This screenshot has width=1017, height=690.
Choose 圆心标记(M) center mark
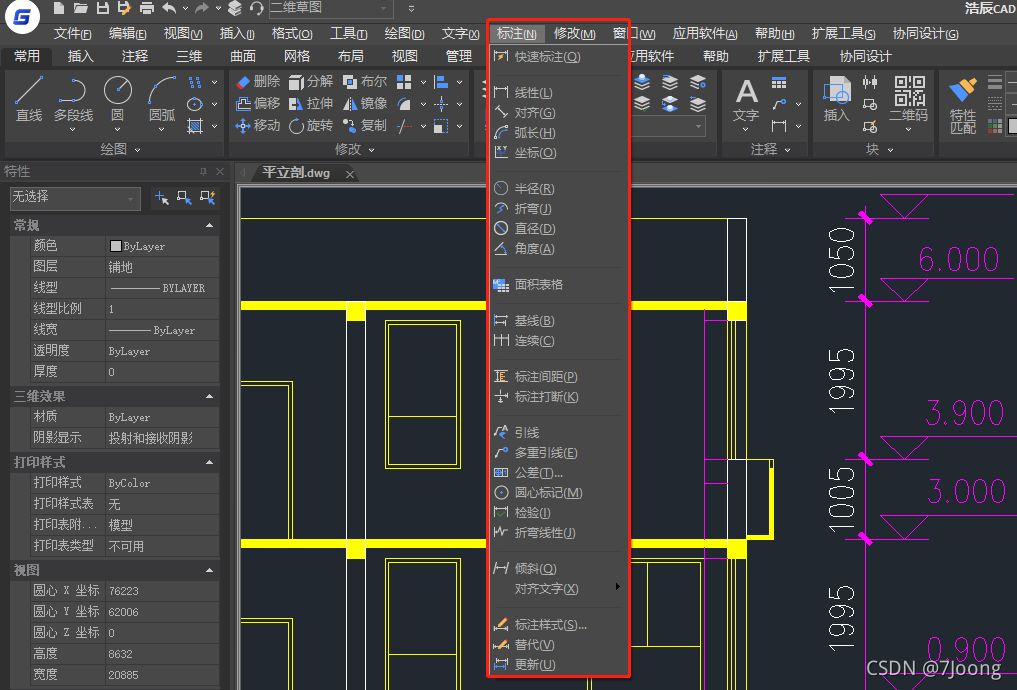click(x=559, y=493)
